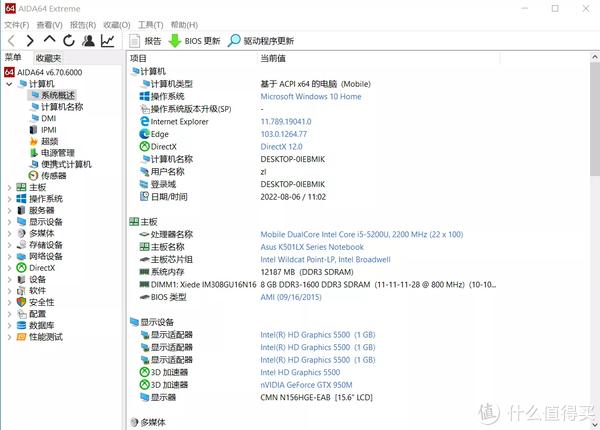Open the Internet Explorer version 11.789.19041.0 link
The height and width of the screenshot is (430, 600).
click(286, 122)
